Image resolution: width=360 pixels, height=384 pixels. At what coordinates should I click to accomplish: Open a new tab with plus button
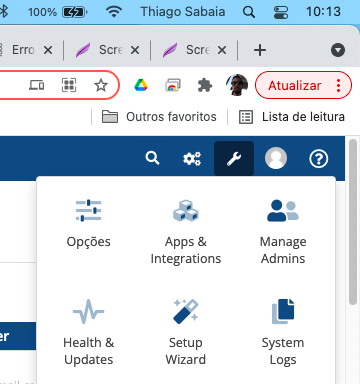tap(260, 50)
